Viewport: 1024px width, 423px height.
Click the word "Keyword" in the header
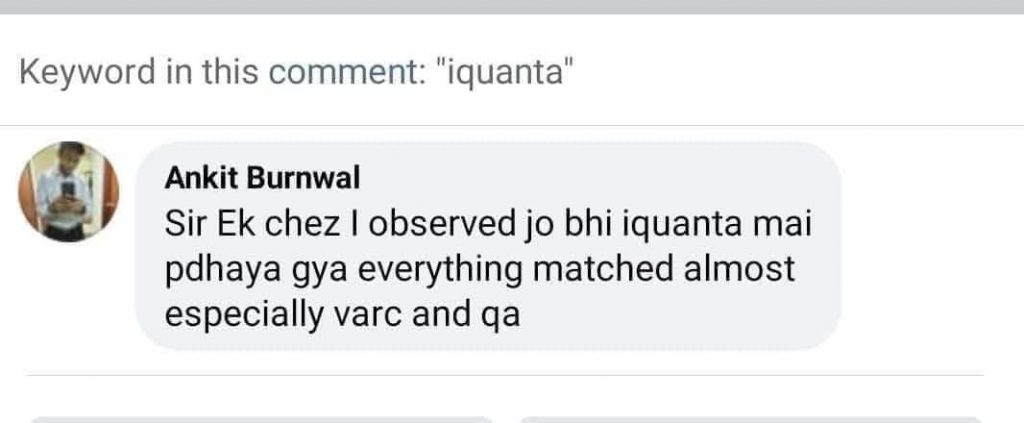88,72
